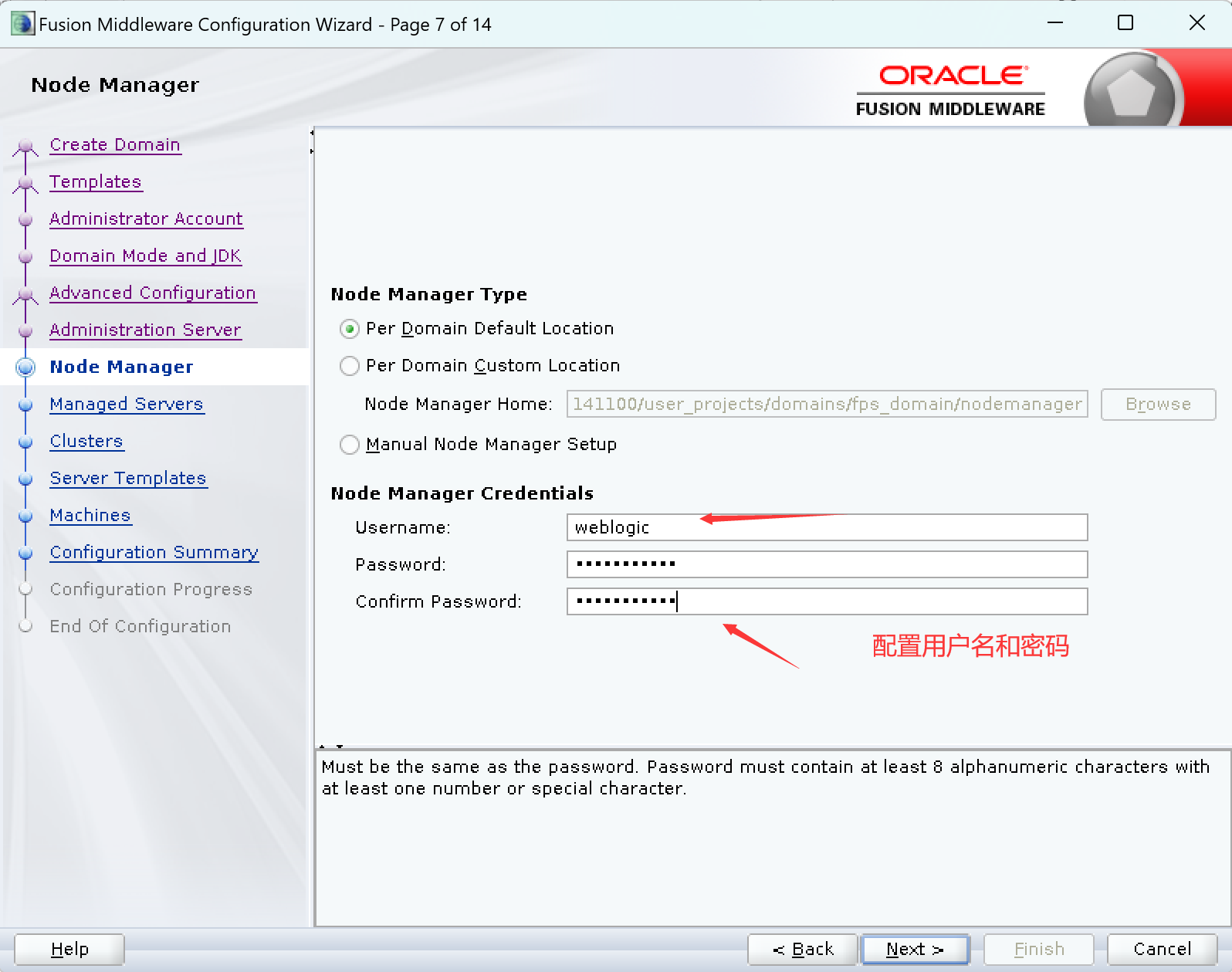Open the Managed Servers step
Screen dimensions: 1232x972
click(x=127, y=405)
